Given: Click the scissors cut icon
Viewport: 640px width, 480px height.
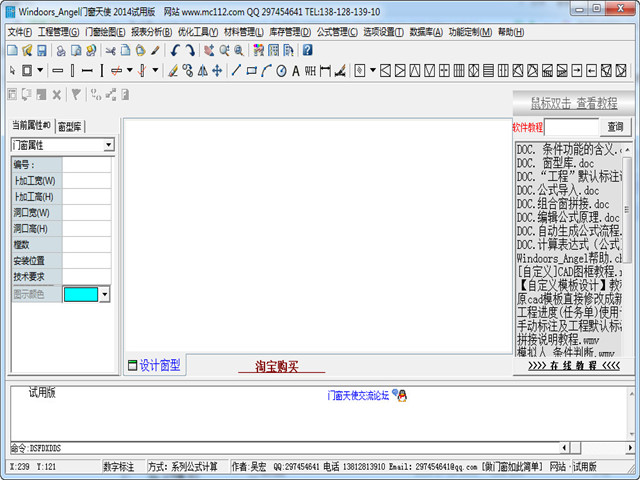Looking at the screenshot, I should [x=111, y=50].
